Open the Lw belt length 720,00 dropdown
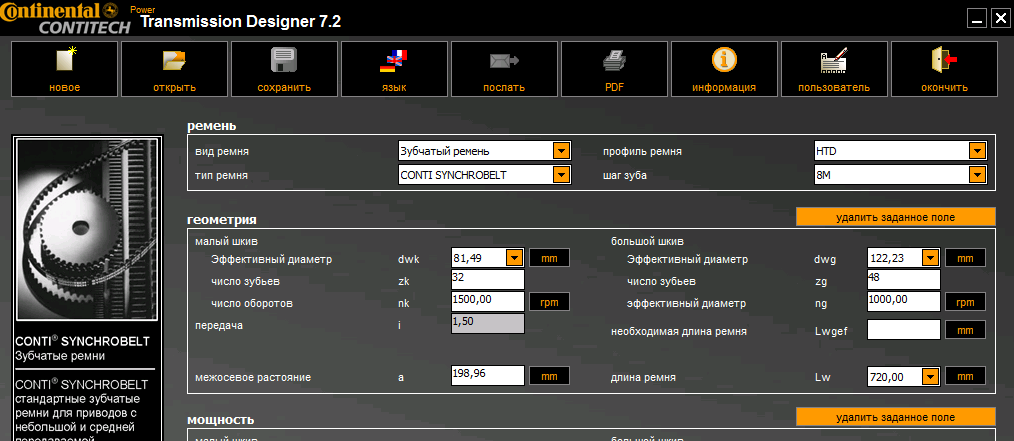Viewport: 1014px width, 441px height. [930, 376]
